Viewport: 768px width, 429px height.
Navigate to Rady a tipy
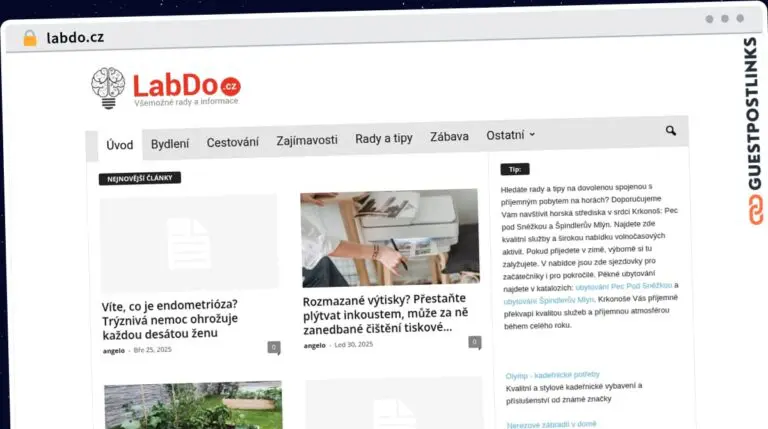(384, 139)
